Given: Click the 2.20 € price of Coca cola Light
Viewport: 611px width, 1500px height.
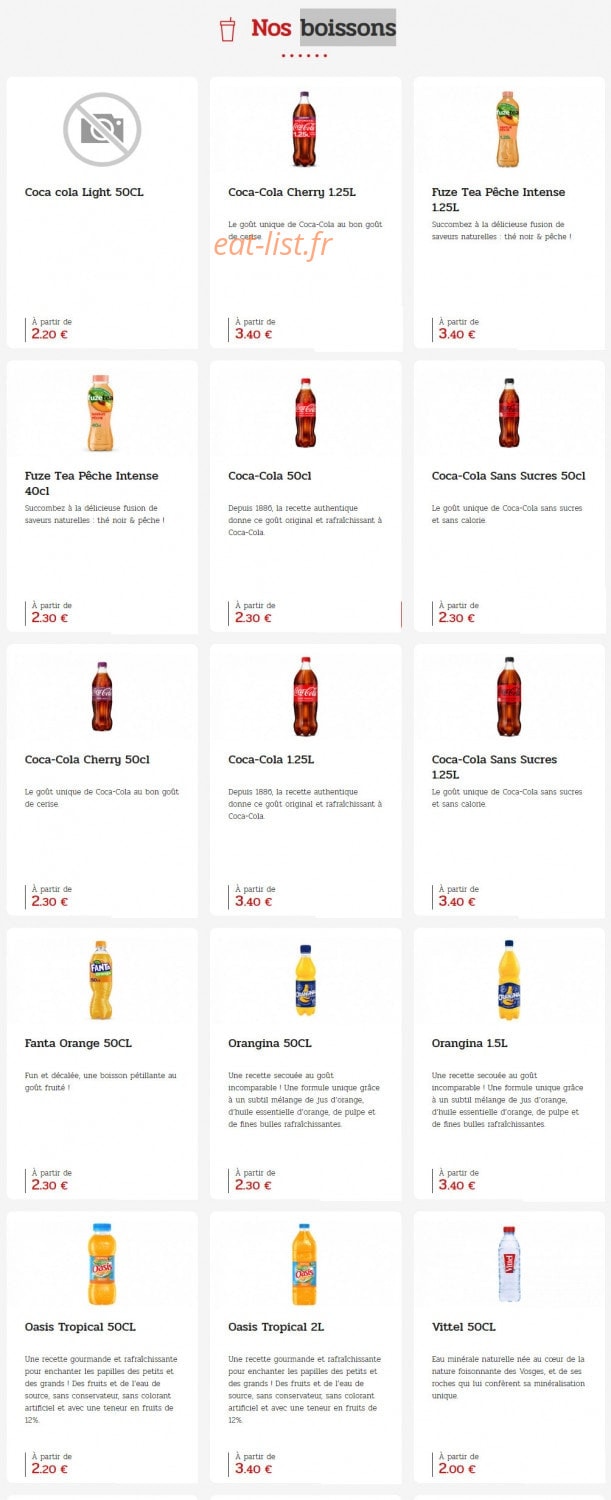Looking at the screenshot, I should click(x=50, y=334).
